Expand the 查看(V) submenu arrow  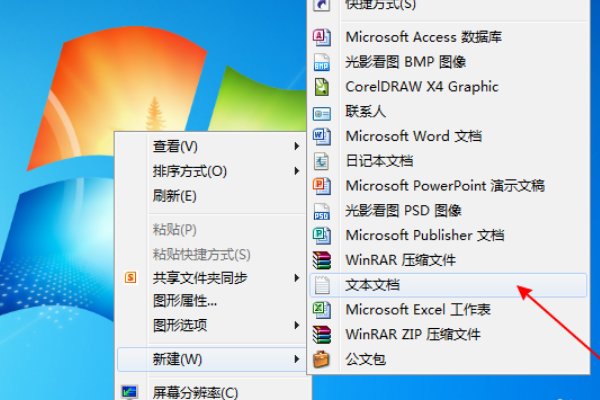point(296,146)
